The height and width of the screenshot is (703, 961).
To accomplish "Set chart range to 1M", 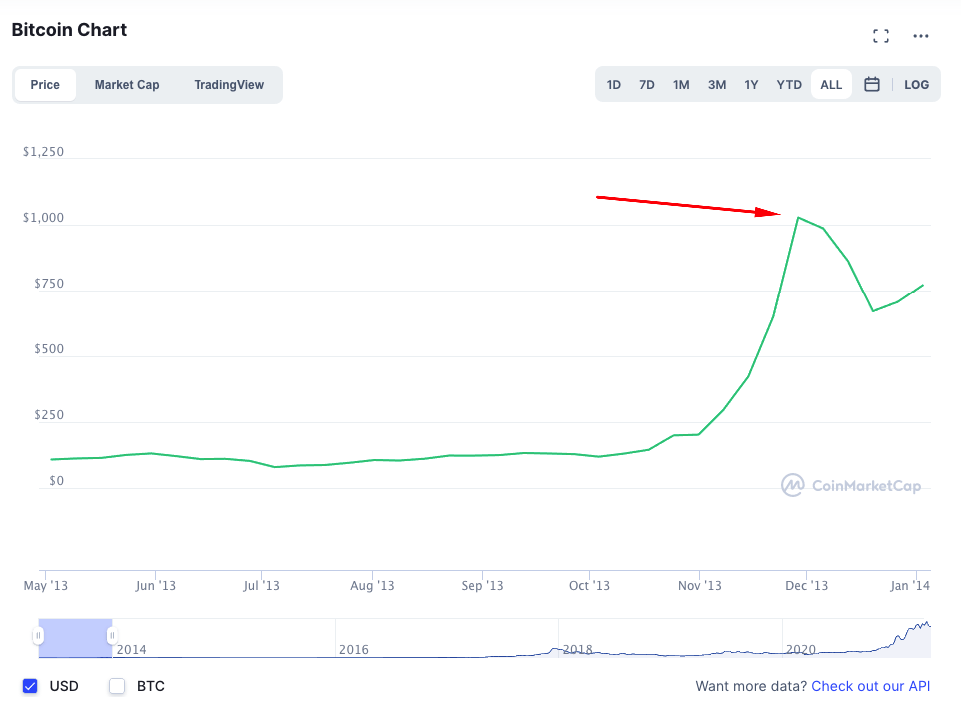I will point(681,85).
